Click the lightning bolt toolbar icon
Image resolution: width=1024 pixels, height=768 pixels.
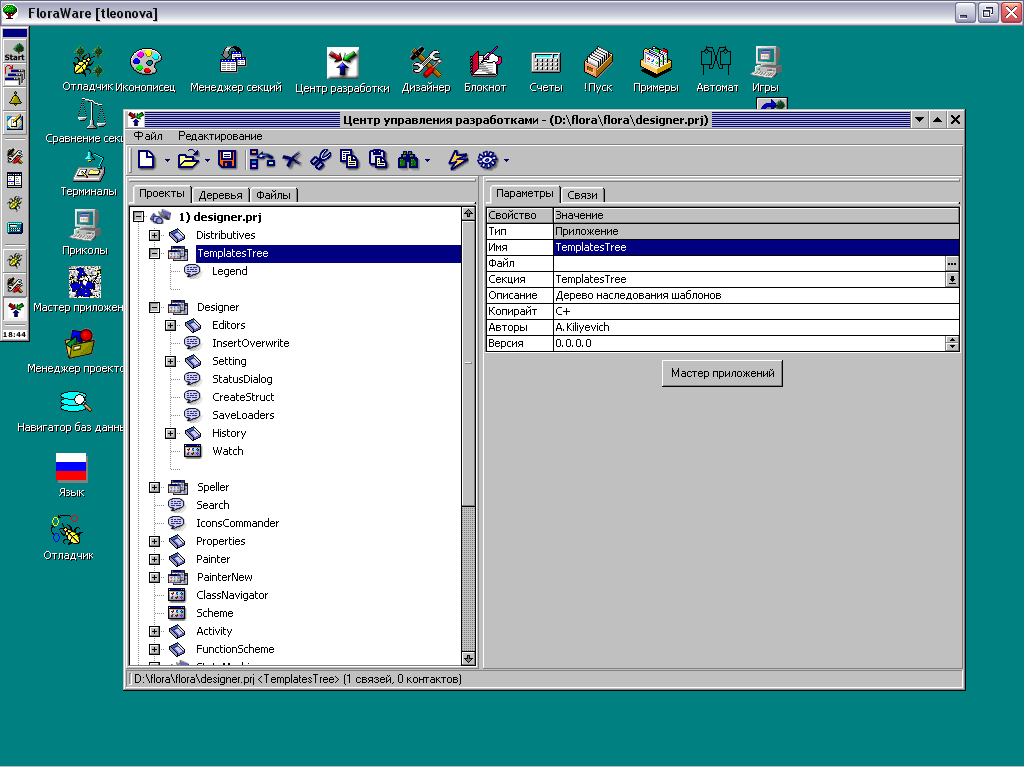tap(457, 159)
